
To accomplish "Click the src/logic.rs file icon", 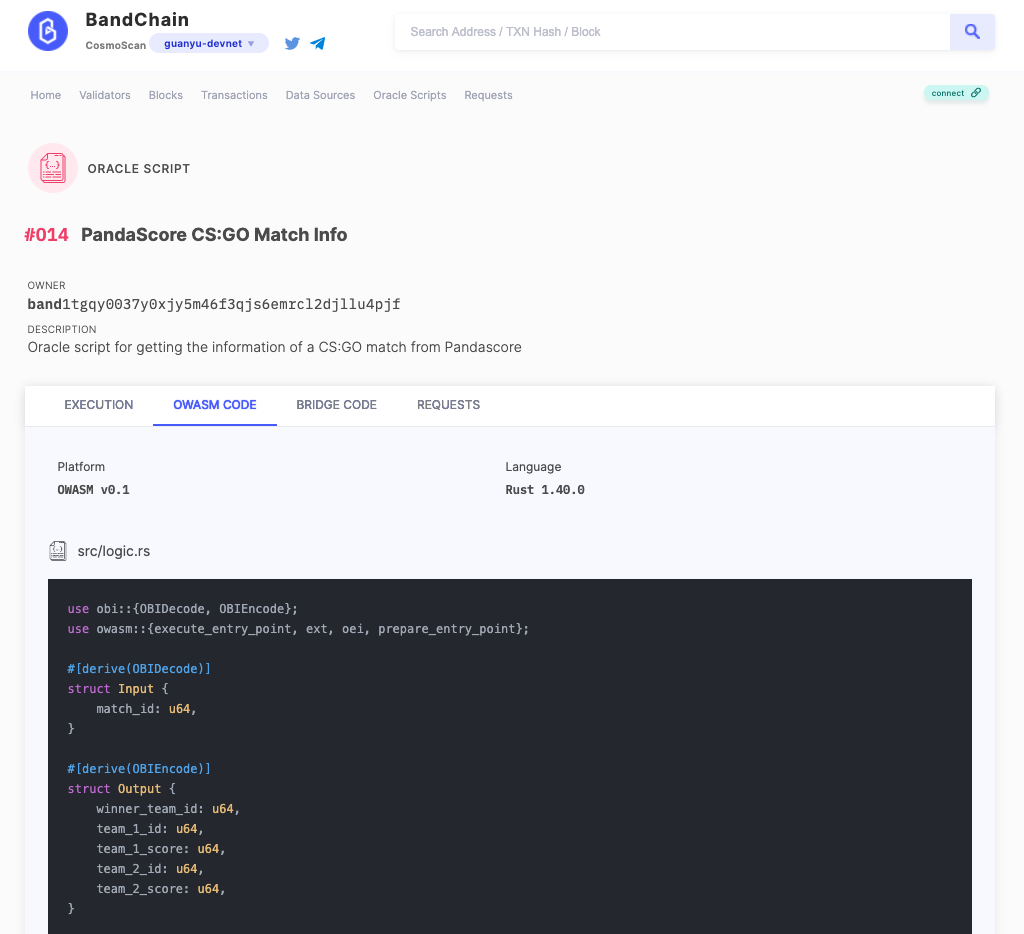I will pos(58,551).
